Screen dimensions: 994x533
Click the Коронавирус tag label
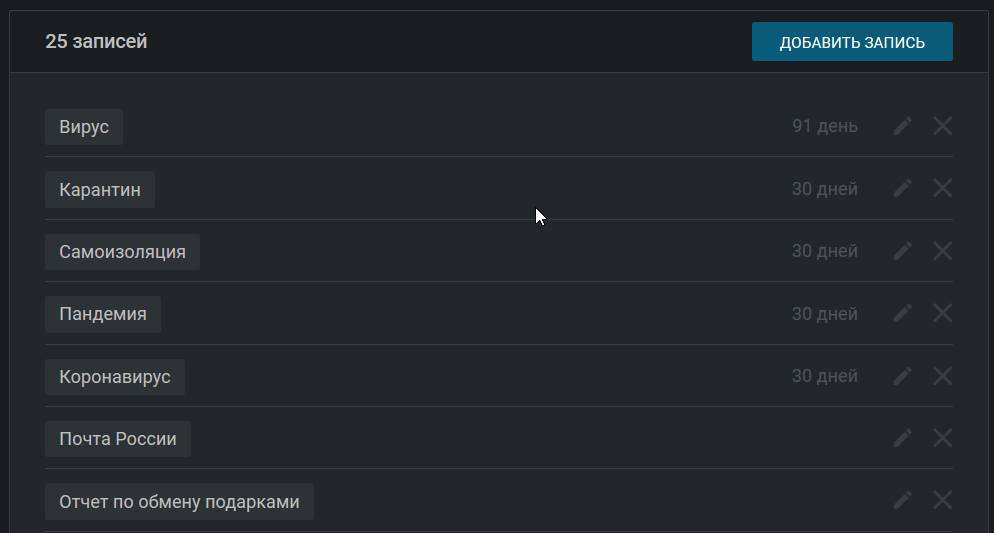coord(115,377)
